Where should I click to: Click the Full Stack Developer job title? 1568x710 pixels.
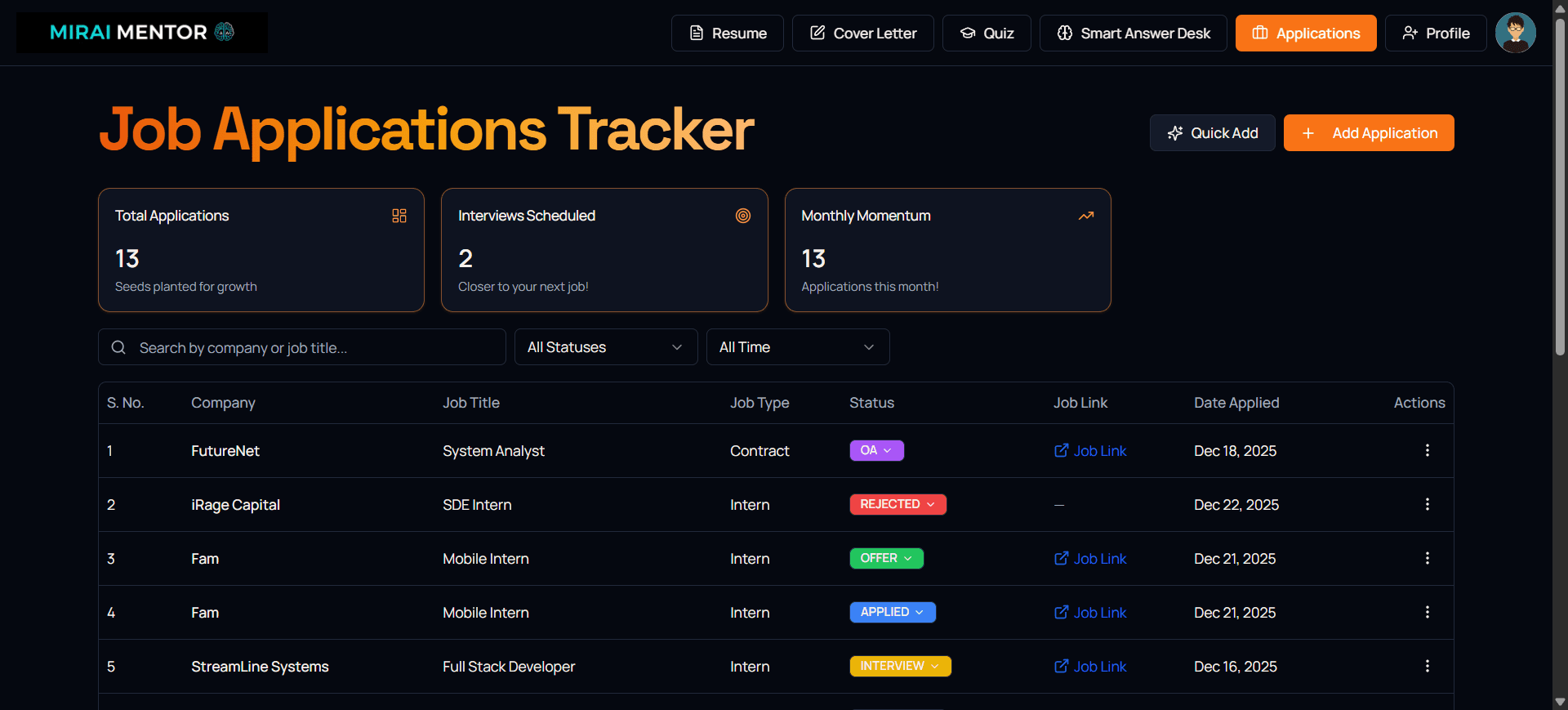509,667
